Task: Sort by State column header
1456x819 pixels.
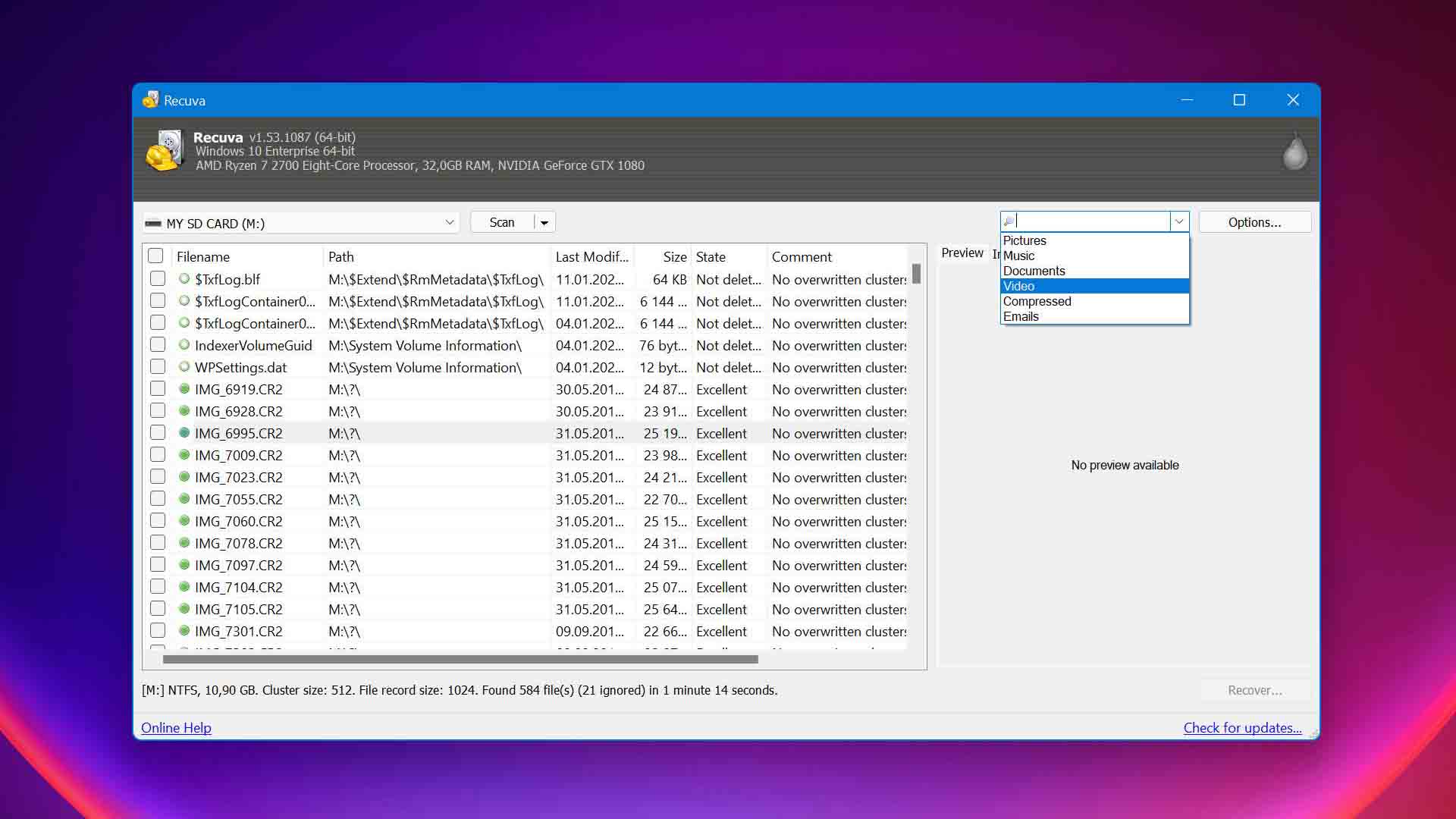Action: pyautogui.click(x=729, y=256)
